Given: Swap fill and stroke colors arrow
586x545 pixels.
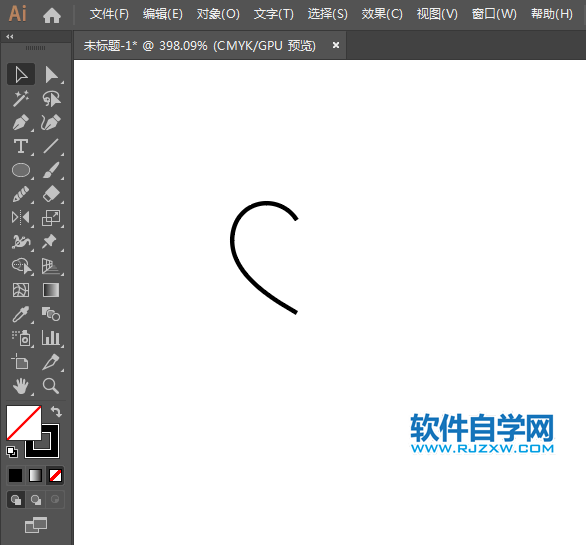Looking at the screenshot, I should pyautogui.click(x=56, y=412).
